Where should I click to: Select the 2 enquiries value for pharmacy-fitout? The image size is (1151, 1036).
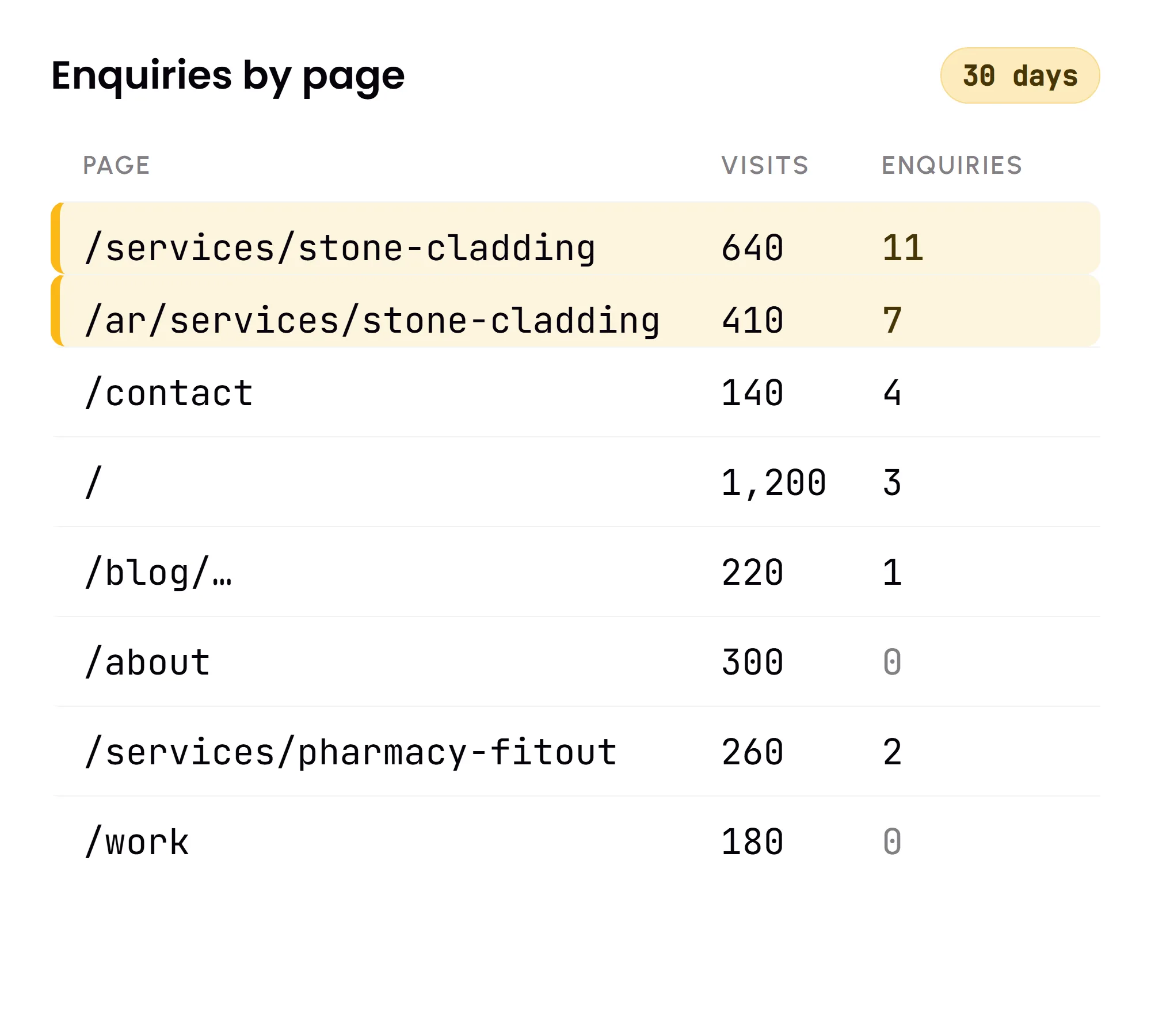(892, 752)
